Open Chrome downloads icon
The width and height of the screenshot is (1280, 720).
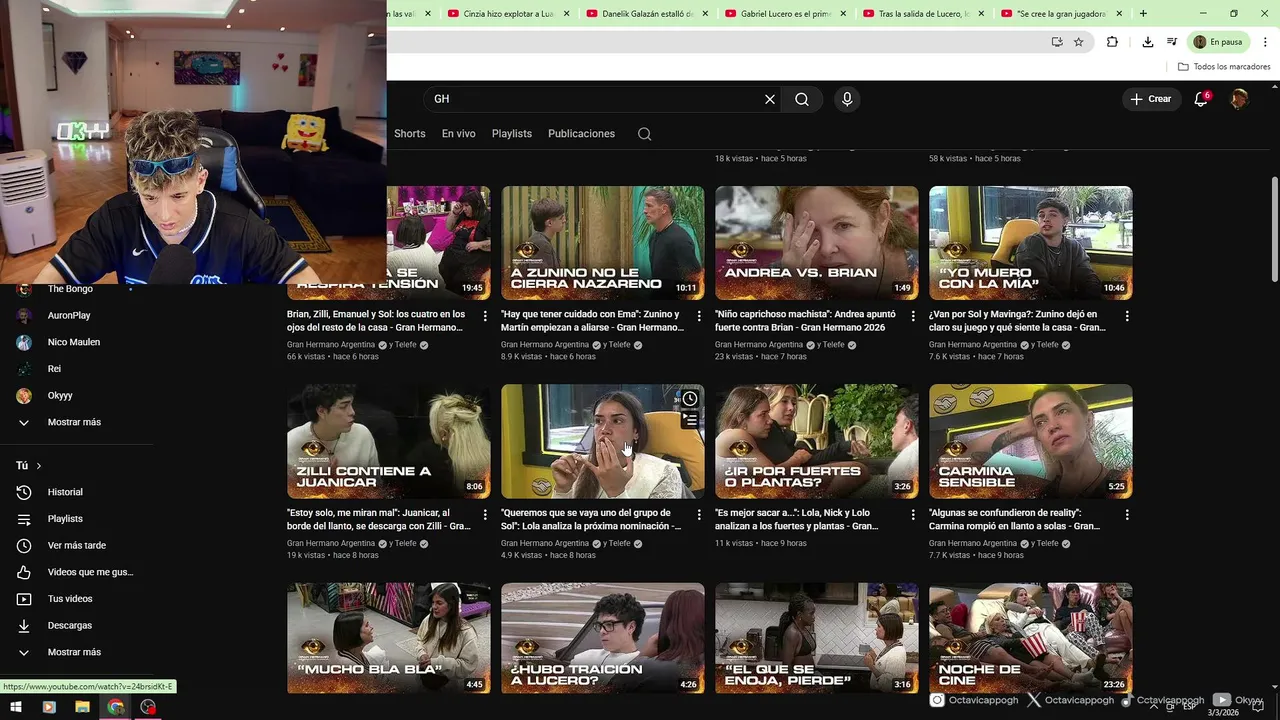coord(1147,42)
